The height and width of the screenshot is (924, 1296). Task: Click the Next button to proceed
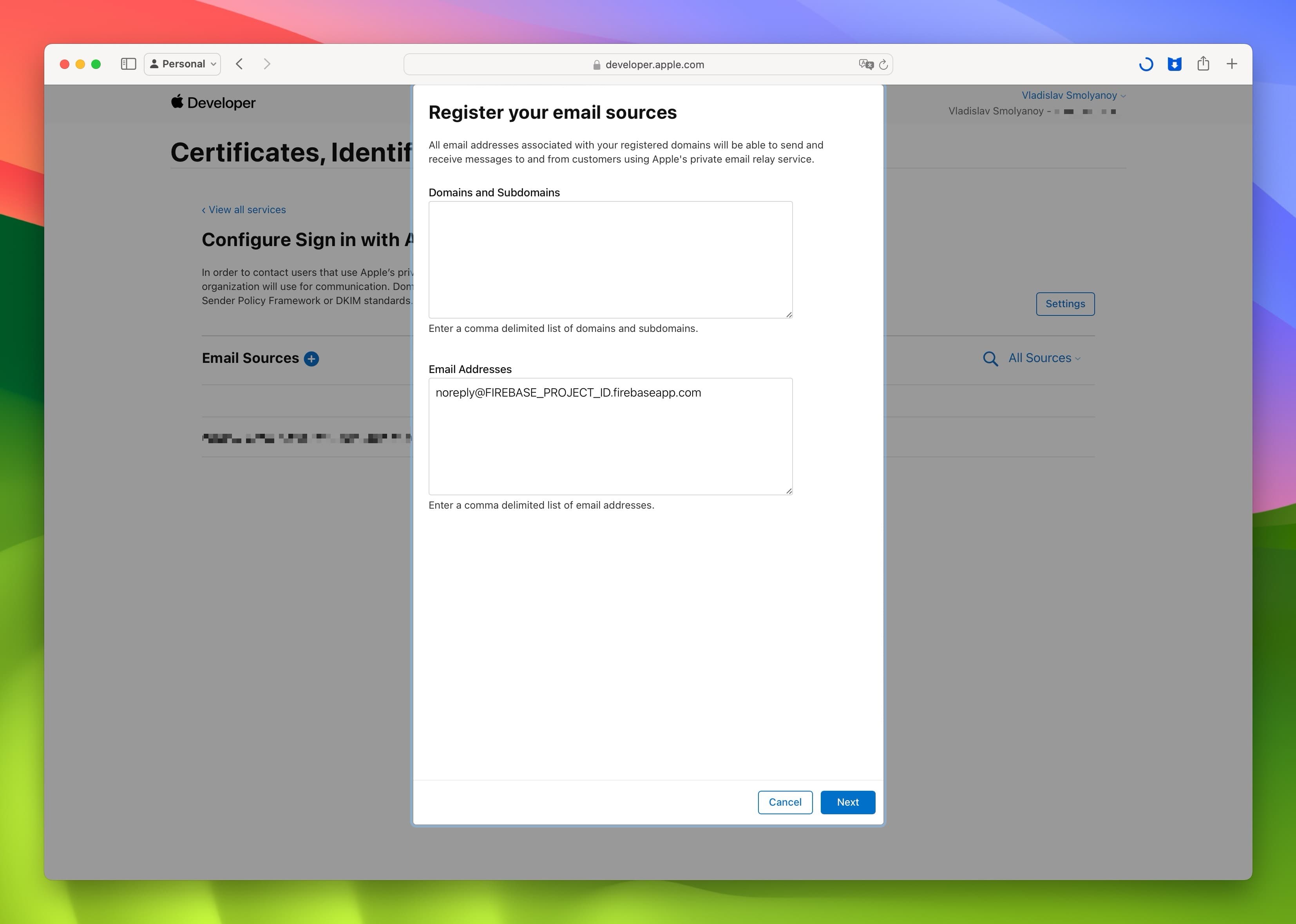(x=847, y=801)
